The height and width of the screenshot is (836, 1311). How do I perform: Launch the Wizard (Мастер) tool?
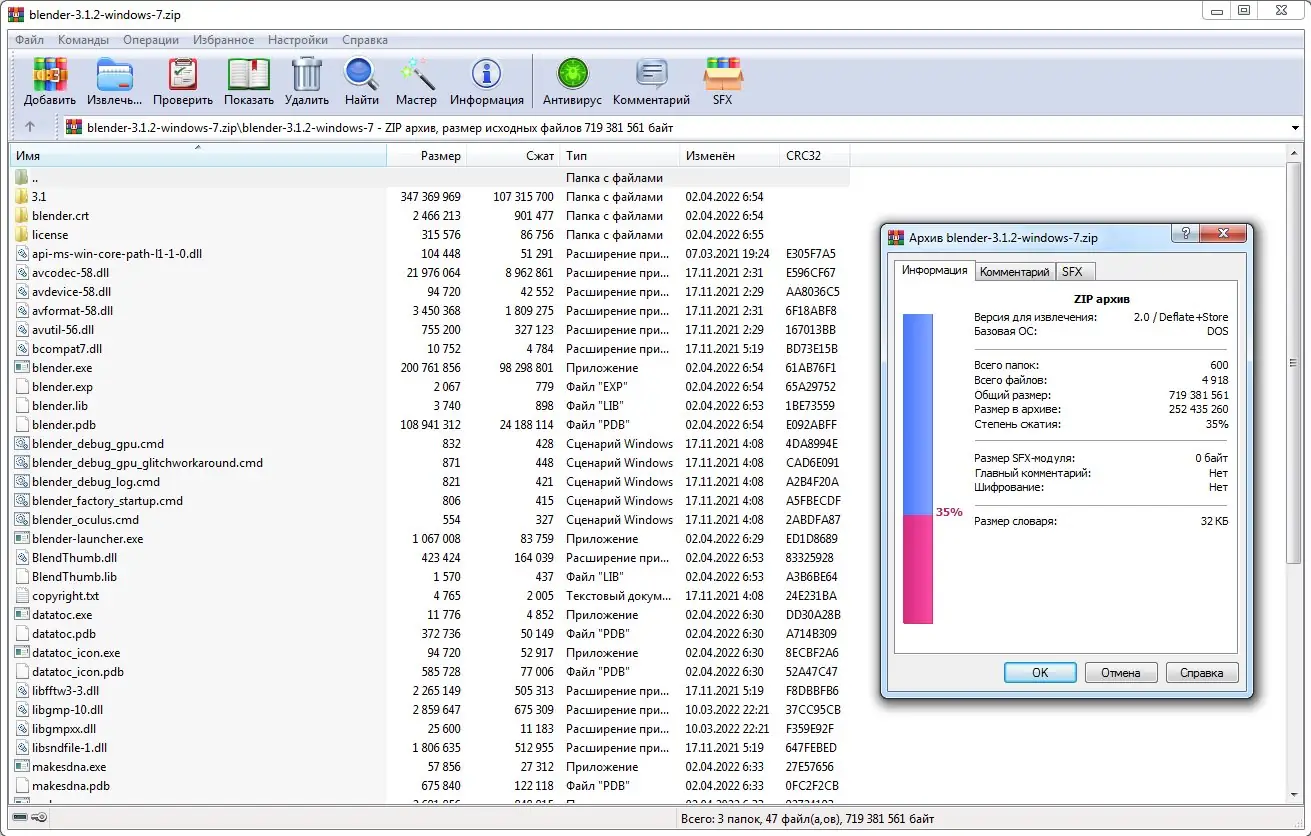coord(416,82)
